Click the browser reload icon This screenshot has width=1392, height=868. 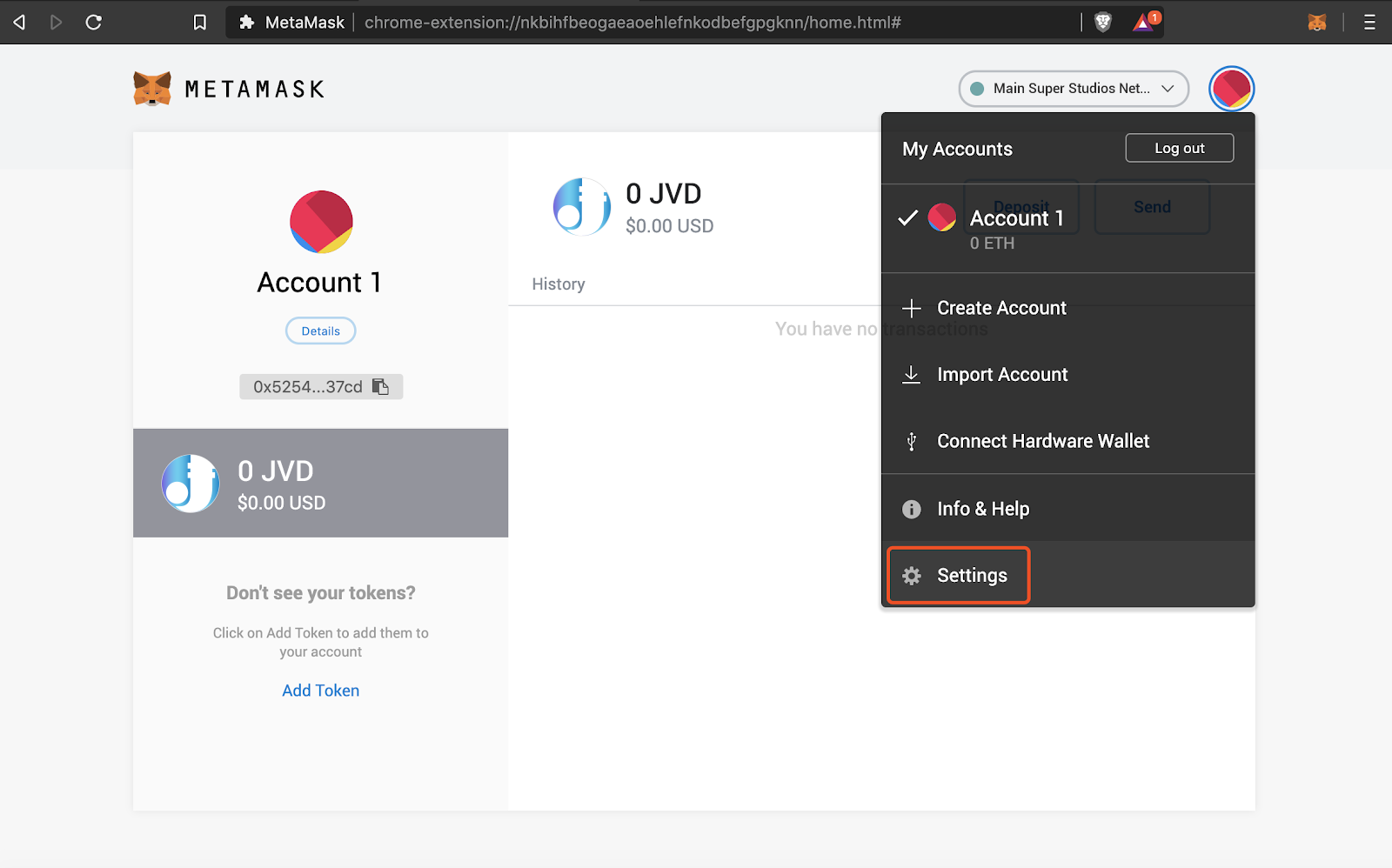pyautogui.click(x=94, y=23)
